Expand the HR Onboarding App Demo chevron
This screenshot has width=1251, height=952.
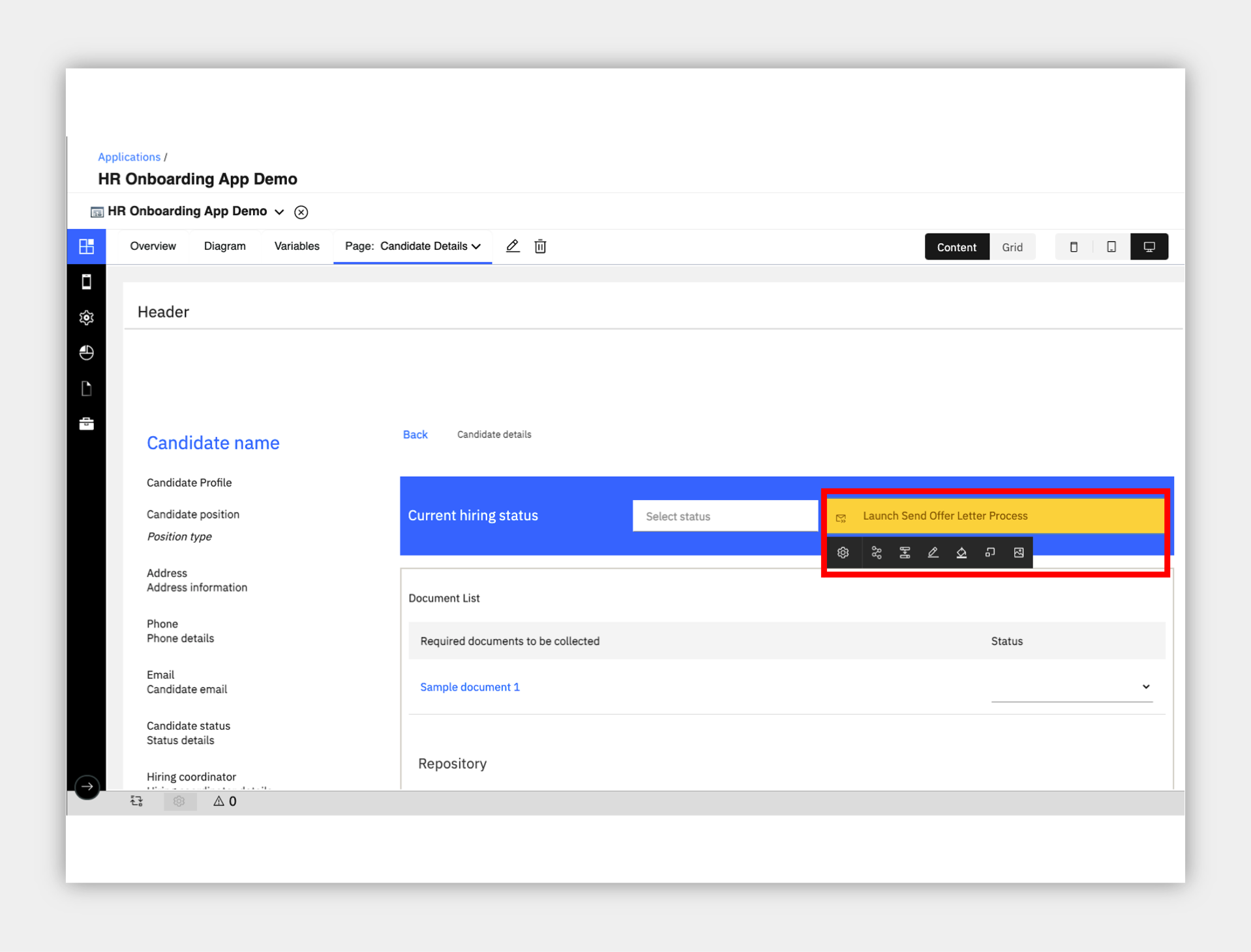click(279, 212)
